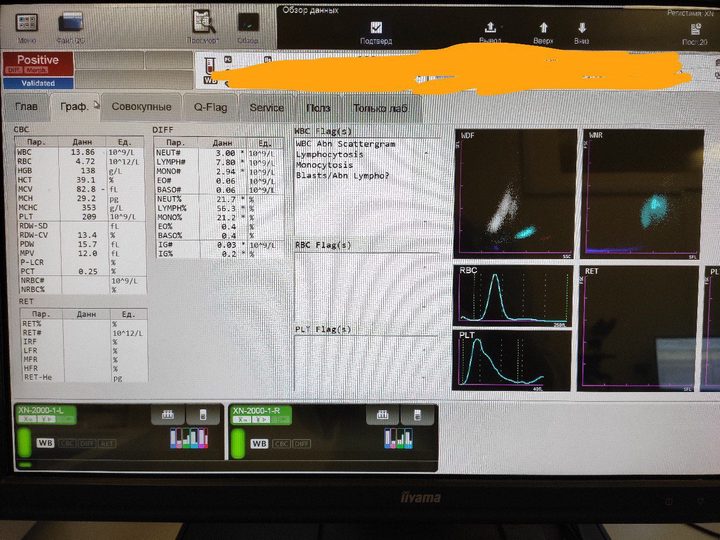Open the Посл.20 last results icon

click(x=695, y=29)
